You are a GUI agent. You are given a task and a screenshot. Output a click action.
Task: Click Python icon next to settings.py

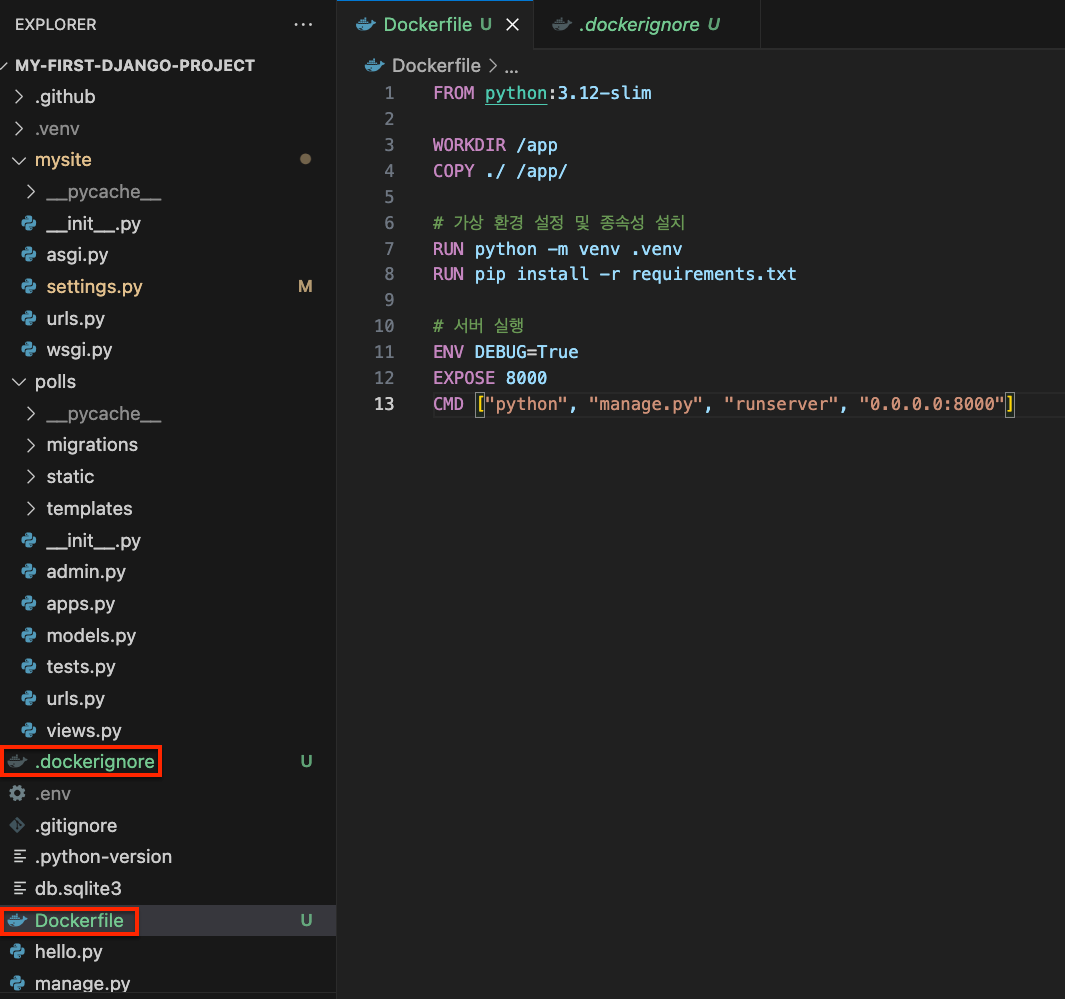coord(29,287)
